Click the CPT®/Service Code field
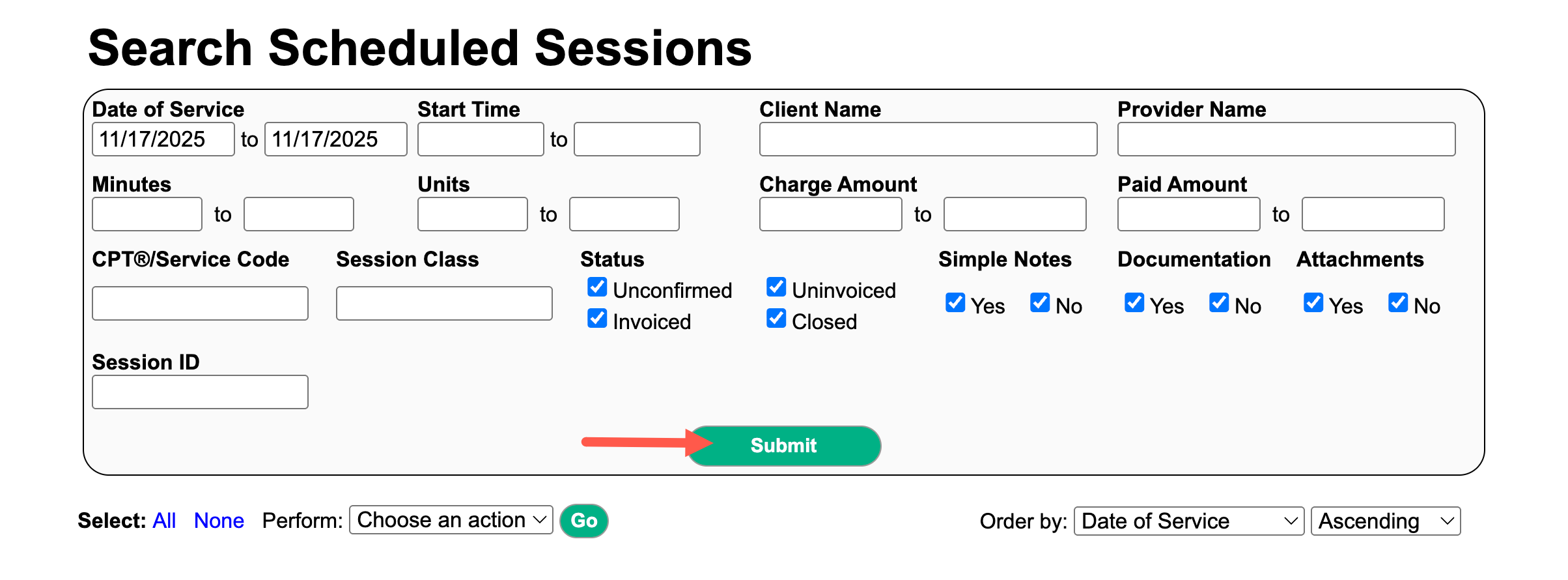Viewport: 1568px width, 580px height. click(x=200, y=304)
